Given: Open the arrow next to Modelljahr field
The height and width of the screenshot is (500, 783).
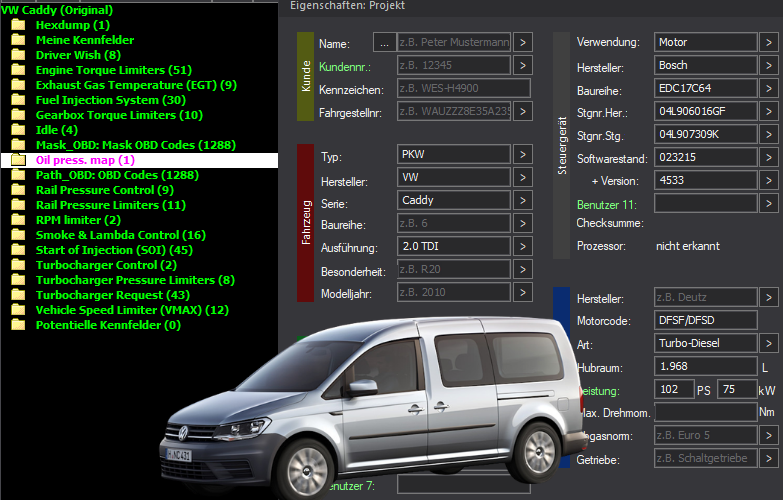Looking at the screenshot, I should tap(522, 292).
